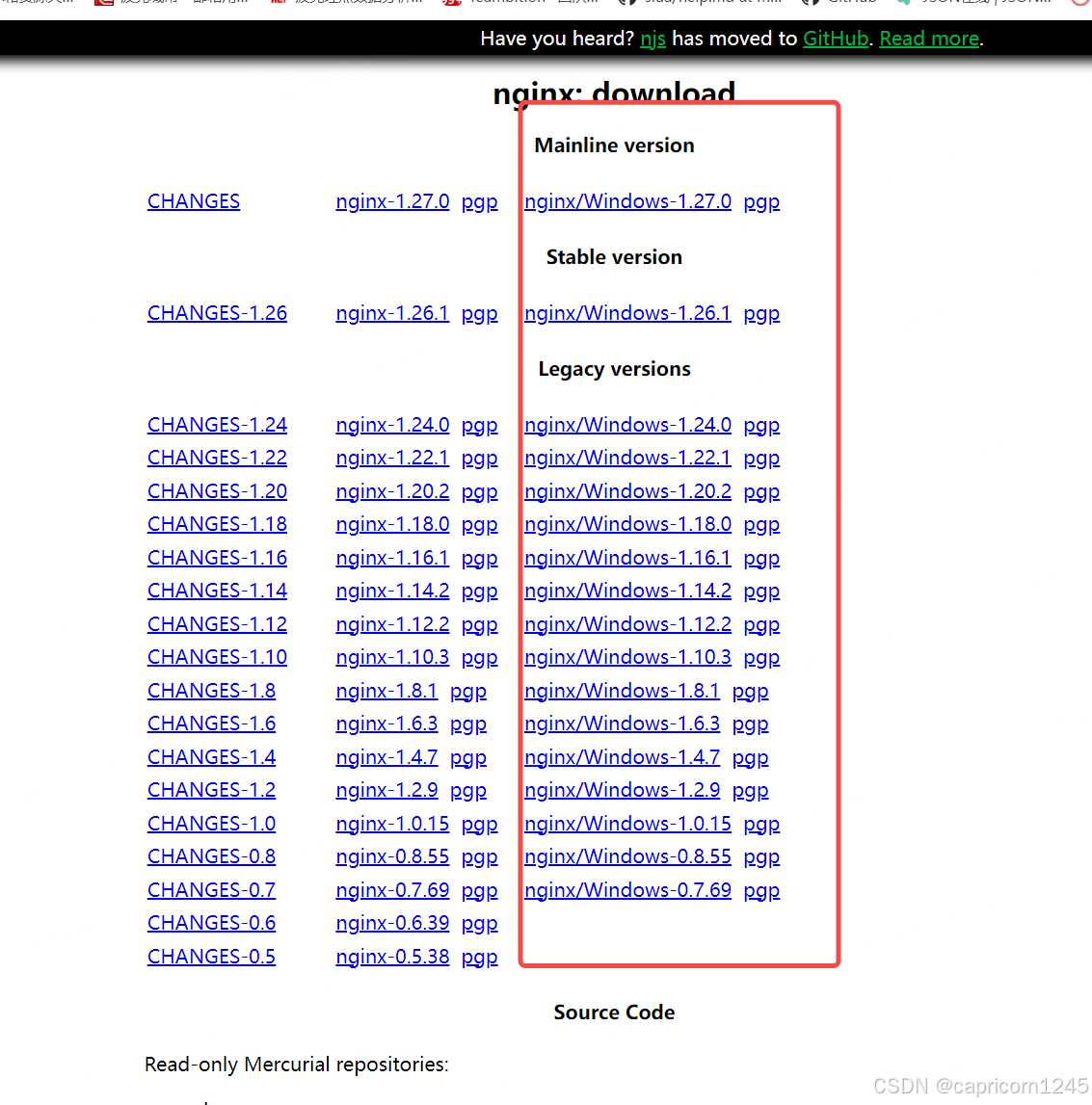The height and width of the screenshot is (1105, 1092).
Task: Download nginx/Windows-1.27.0
Action: point(627,201)
